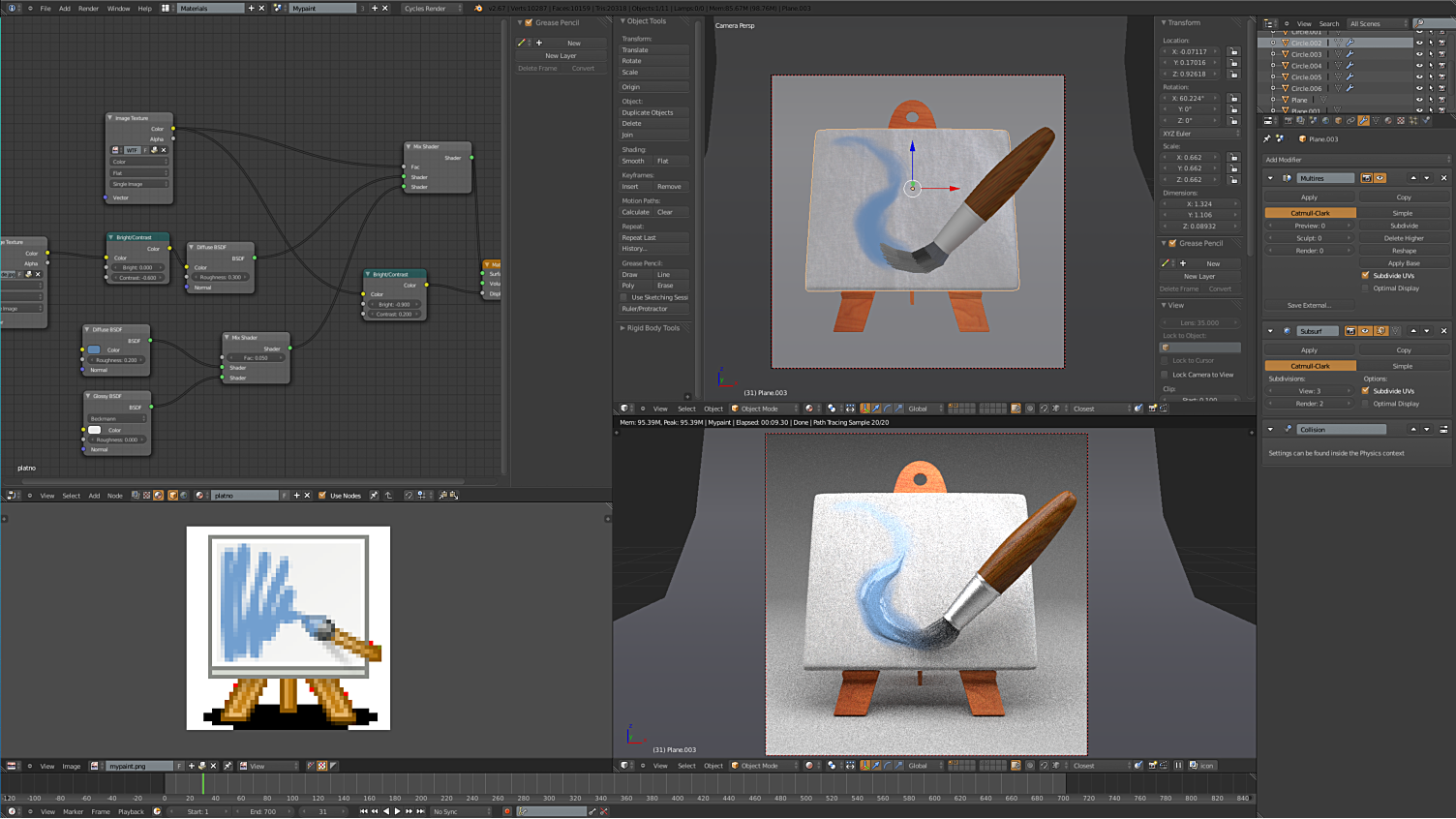Jump to the timeline's last frame
The width and height of the screenshot is (1456, 819).
point(421,811)
